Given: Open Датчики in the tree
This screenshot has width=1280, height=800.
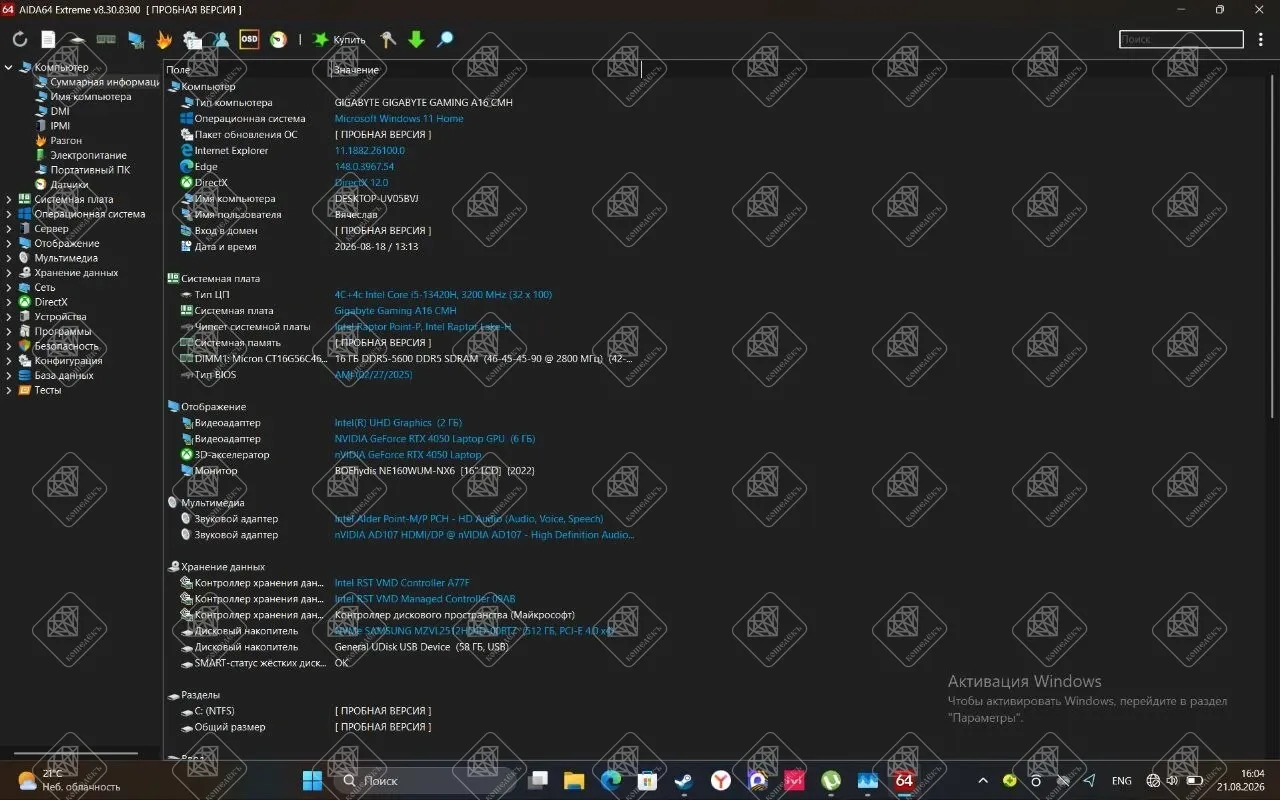Looking at the screenshot, I should tap(69, 185).
